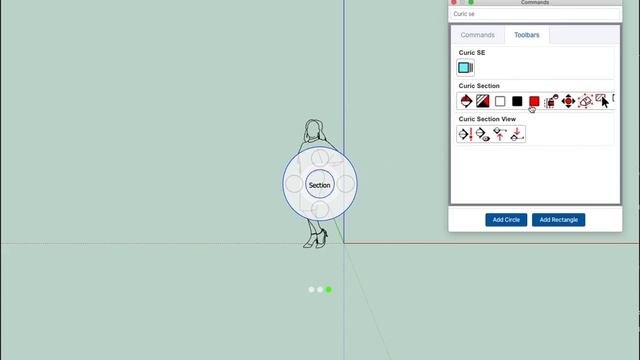The width and height of the screenshot is (640, 360).
Task: Click section view down-arrow icon
Action: (x=517, y=134)
